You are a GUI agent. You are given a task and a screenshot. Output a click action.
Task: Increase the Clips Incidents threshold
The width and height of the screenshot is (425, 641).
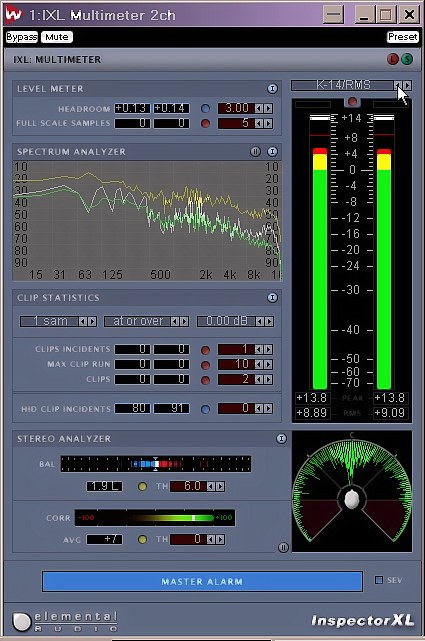[268, 350]
